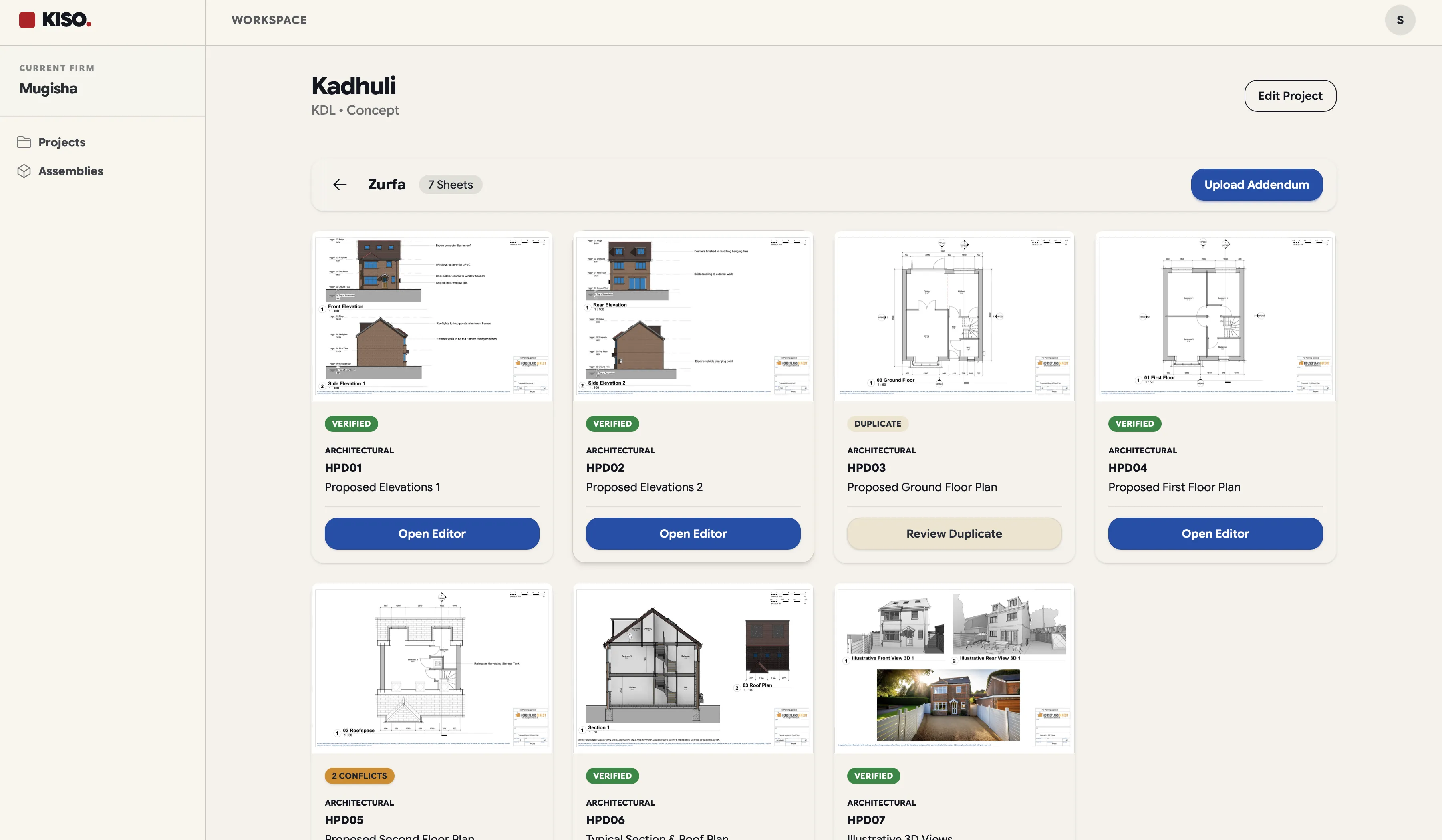Viewport: 1442px width, 840px height.
Task: Click the HPD07 sheet number
Action: coord(866,820)
